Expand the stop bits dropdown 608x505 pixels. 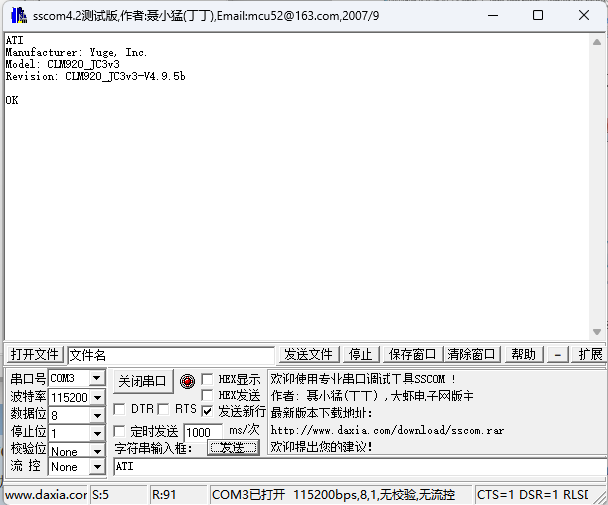96,433
